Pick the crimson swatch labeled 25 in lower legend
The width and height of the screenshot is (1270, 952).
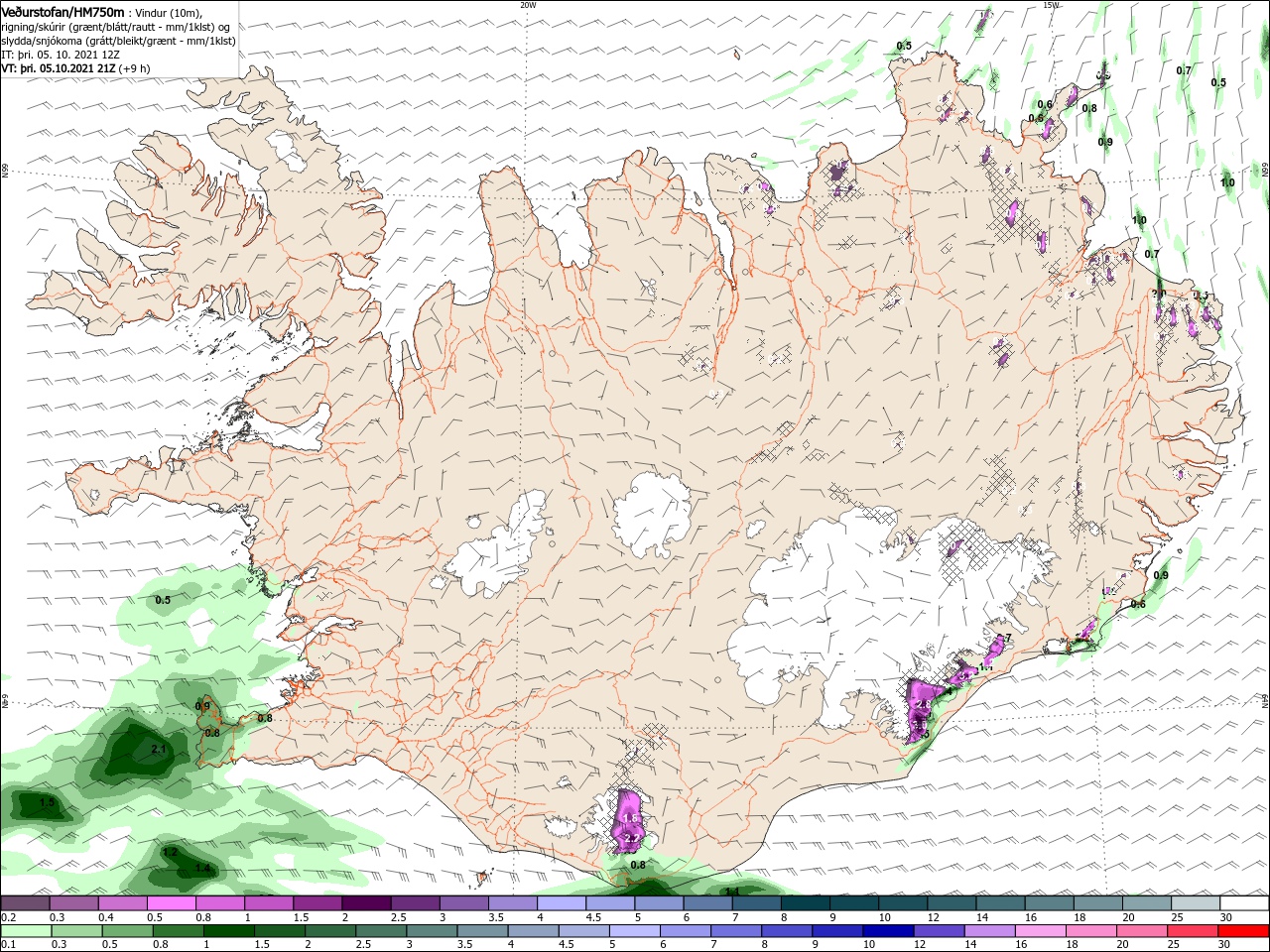point(1192,931)
